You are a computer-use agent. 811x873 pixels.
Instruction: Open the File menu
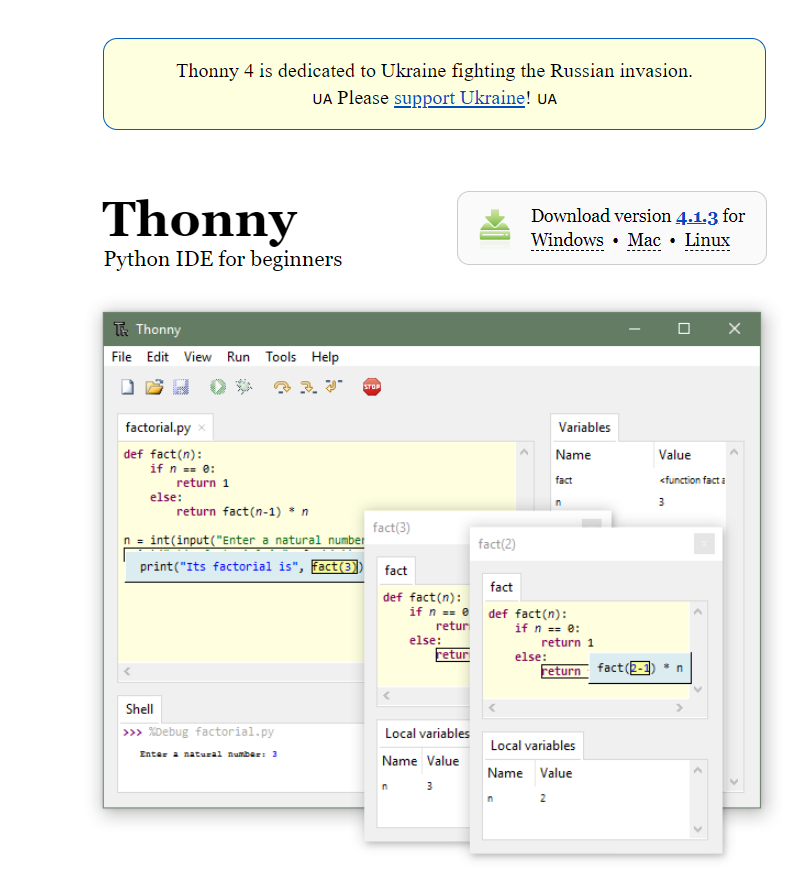(121, 357)
